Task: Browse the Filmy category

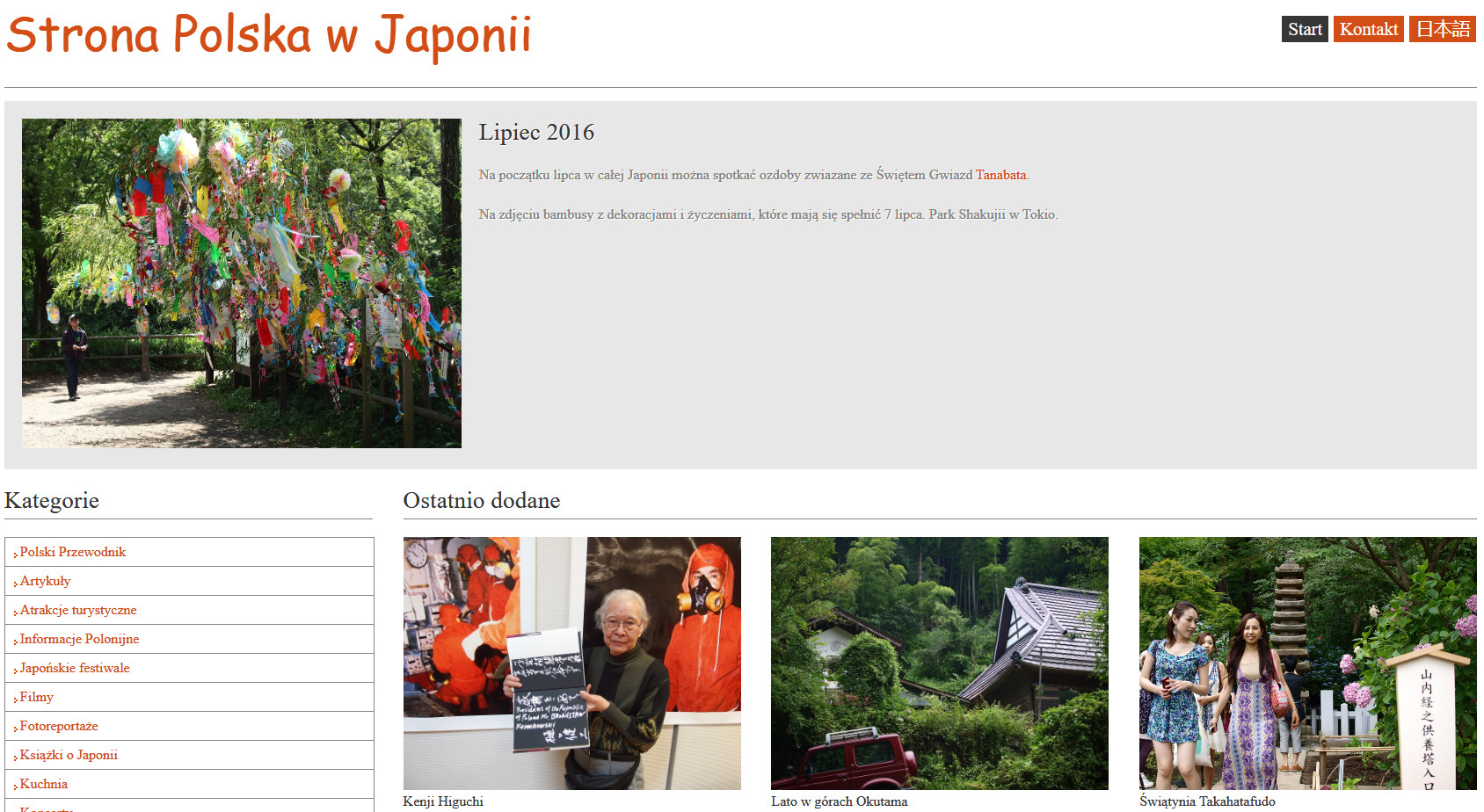Action: [37, 697]
